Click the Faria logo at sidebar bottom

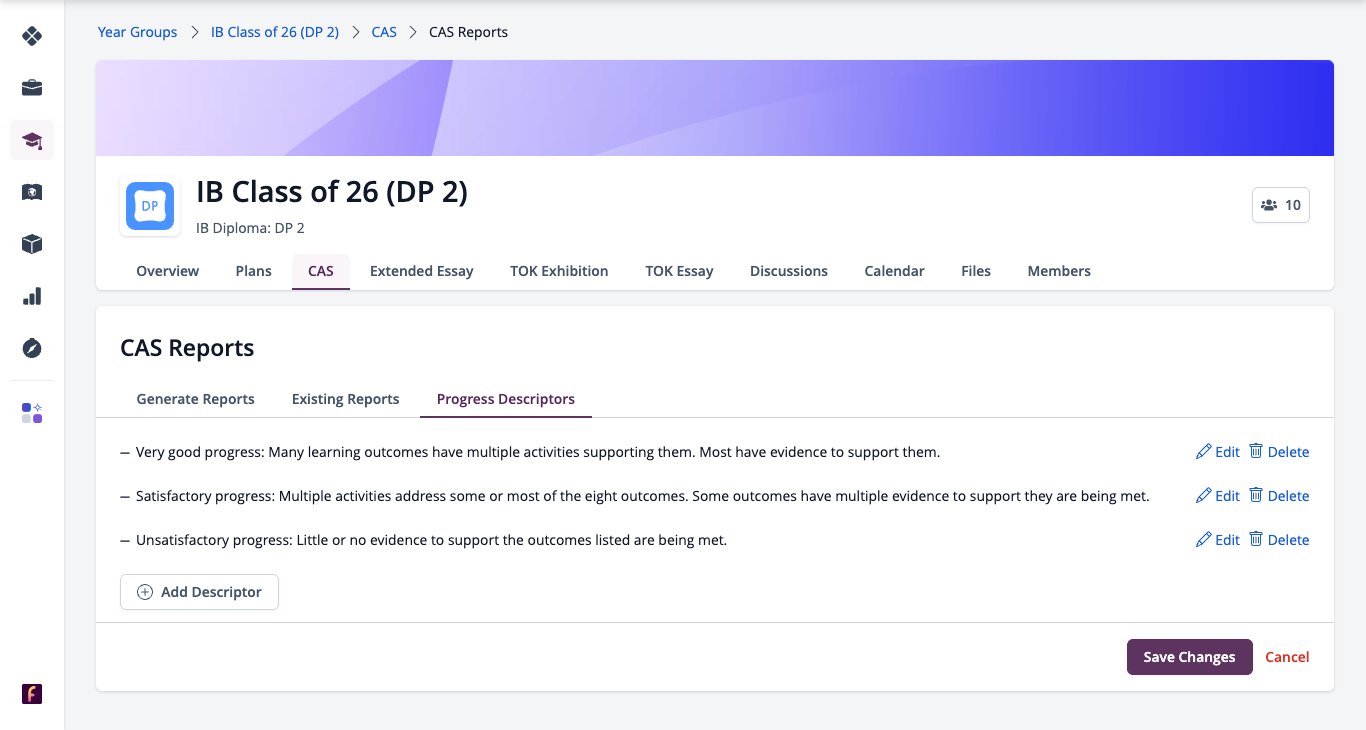(x=32, y=694)
